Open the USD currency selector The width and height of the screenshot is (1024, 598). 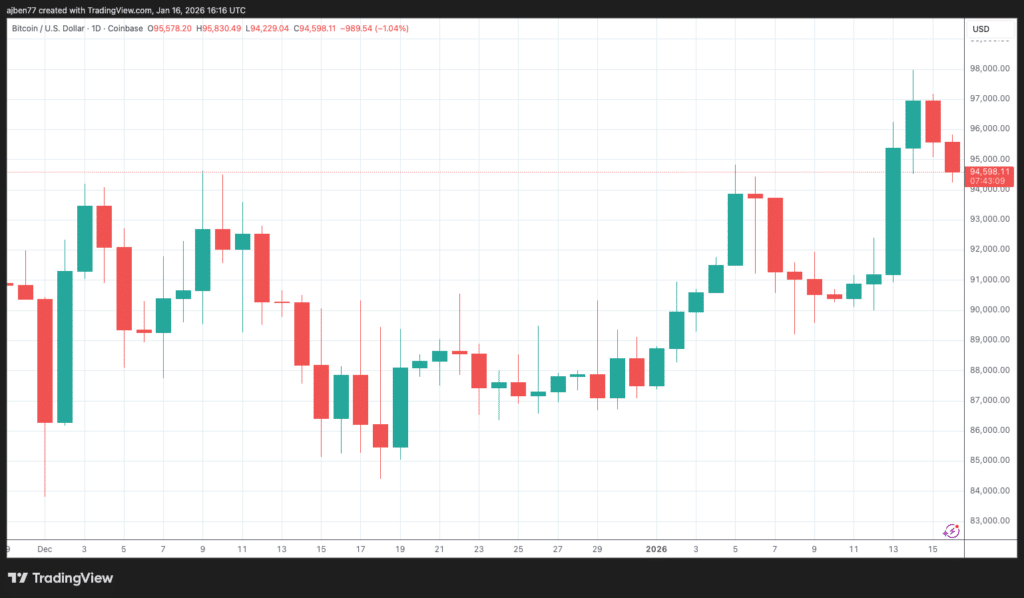tap(980, 28)
